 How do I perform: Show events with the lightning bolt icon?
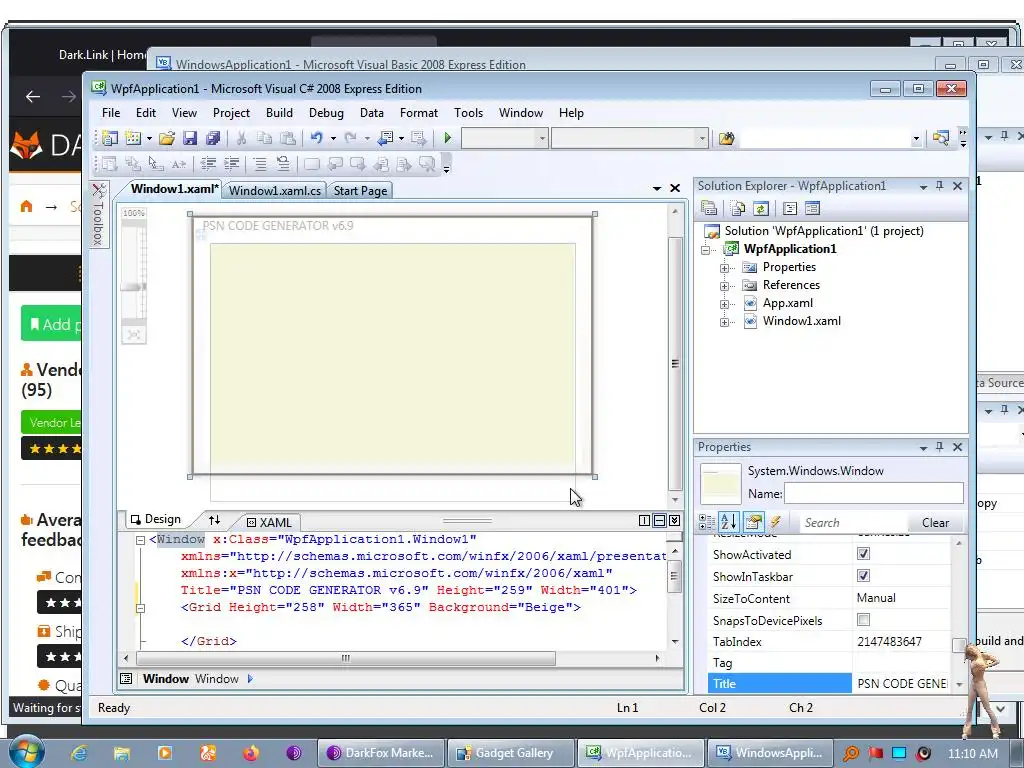click(775, 522)
